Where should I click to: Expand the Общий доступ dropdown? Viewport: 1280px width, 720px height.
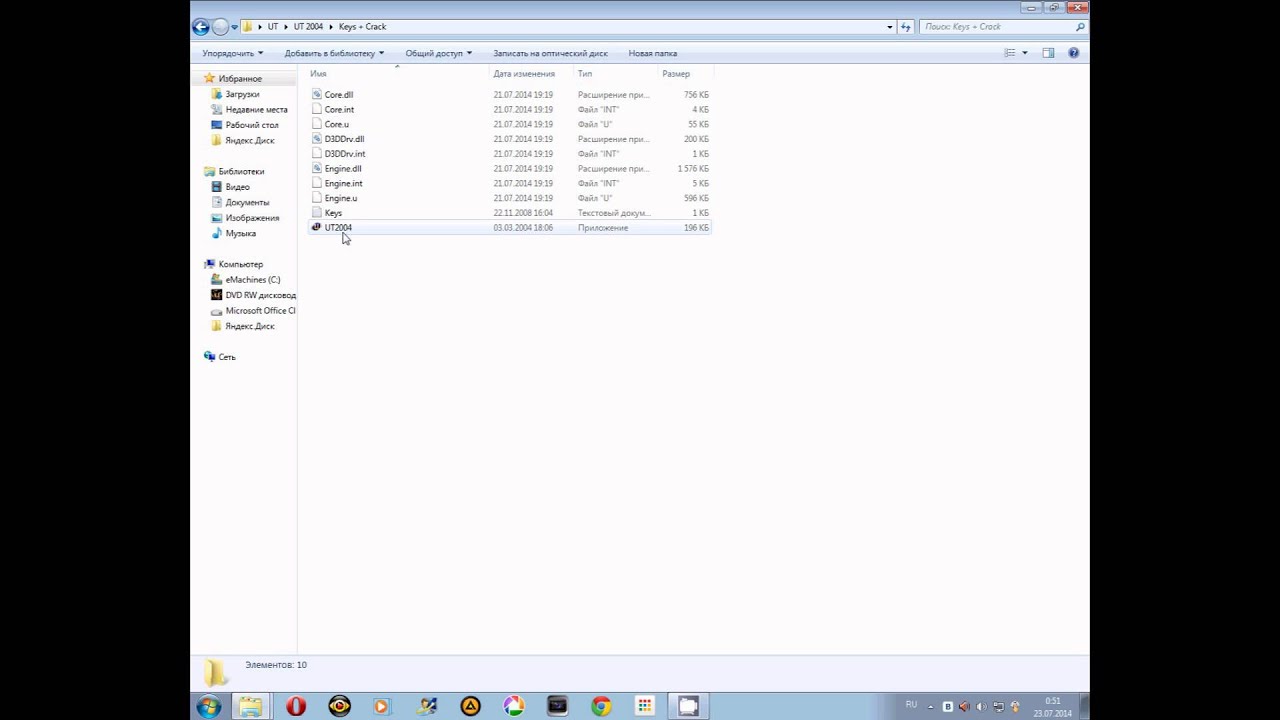pyautogui.click(x=439, y=53)
